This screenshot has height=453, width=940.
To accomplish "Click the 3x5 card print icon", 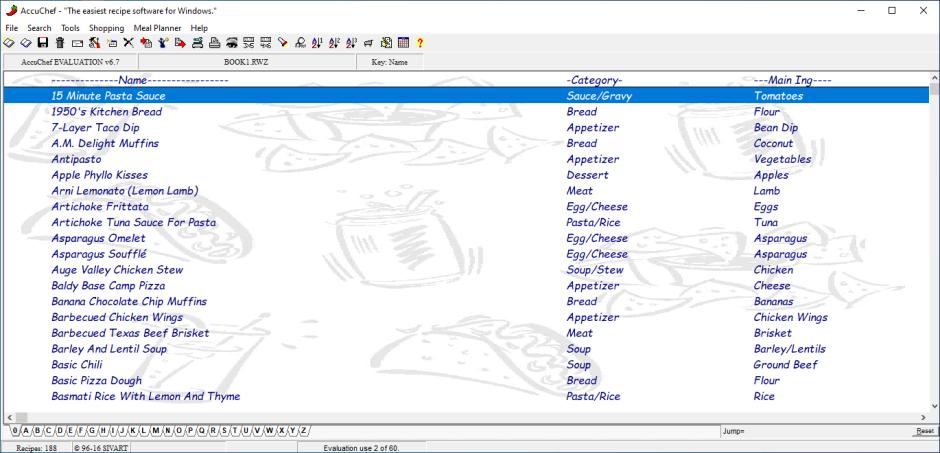I will (249, 43).
